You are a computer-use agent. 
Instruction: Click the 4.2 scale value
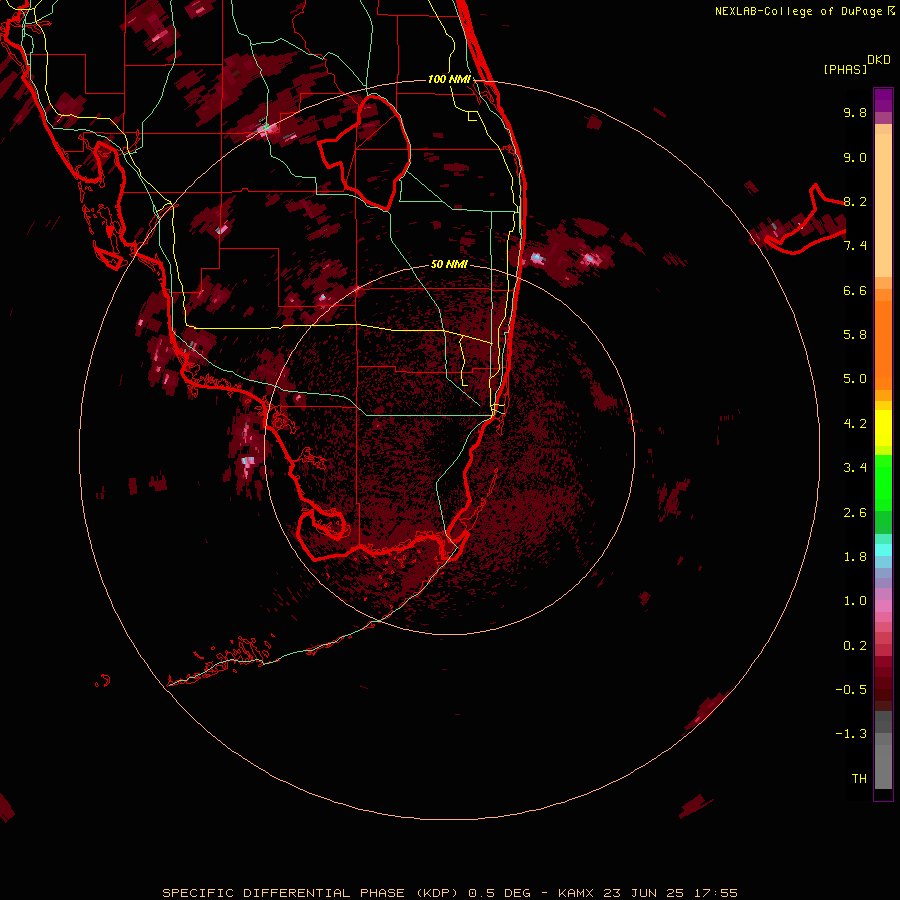855,424
